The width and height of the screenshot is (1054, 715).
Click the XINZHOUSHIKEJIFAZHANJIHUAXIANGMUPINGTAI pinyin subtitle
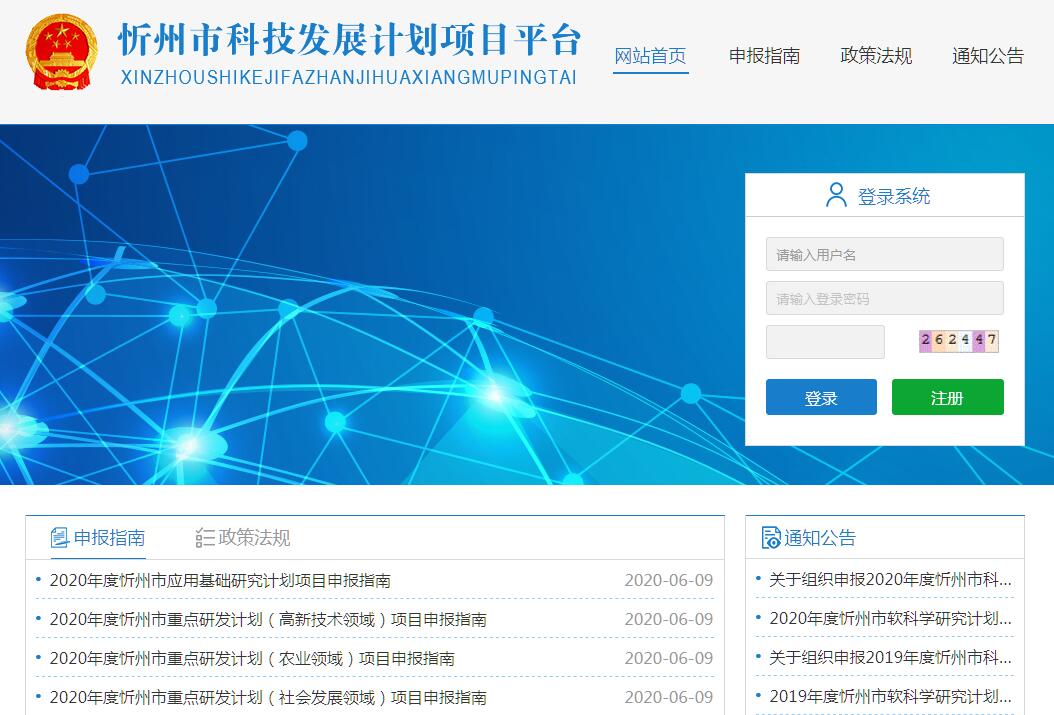pos(349,77)
